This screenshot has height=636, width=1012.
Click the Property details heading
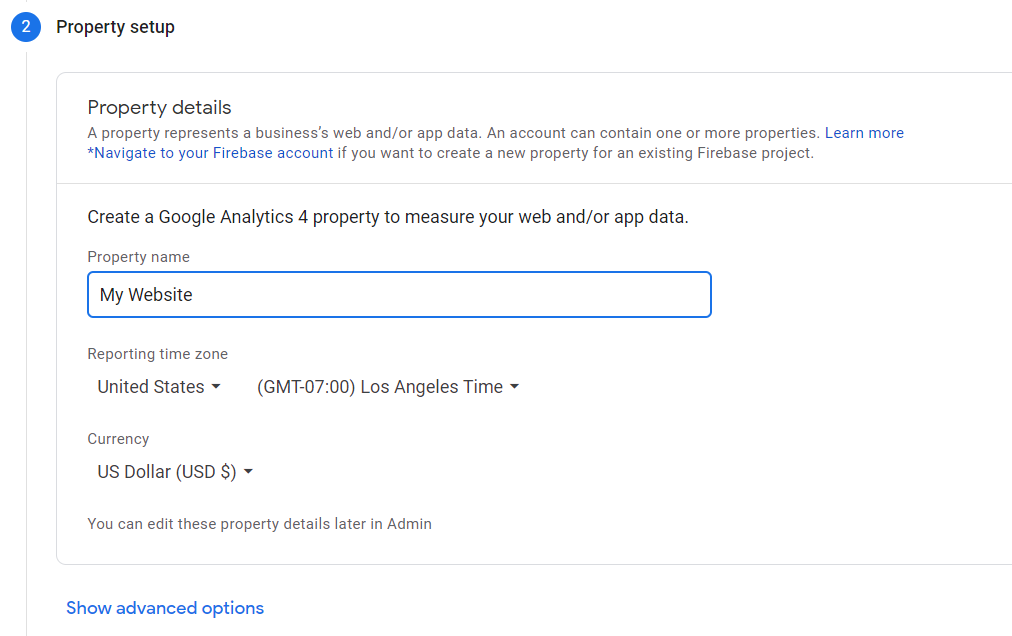(159, 107)
